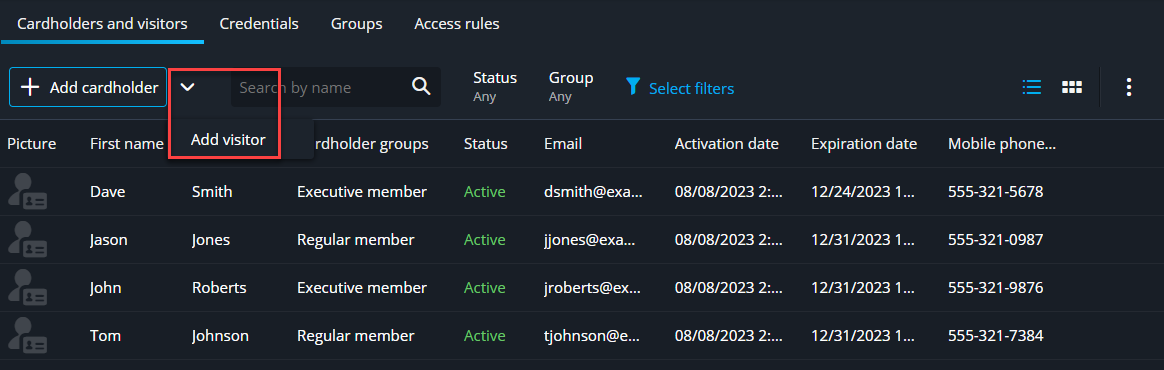The image size is (1164, 370).
Task: Open the Group filter dropdown
Action: point(571,87)
